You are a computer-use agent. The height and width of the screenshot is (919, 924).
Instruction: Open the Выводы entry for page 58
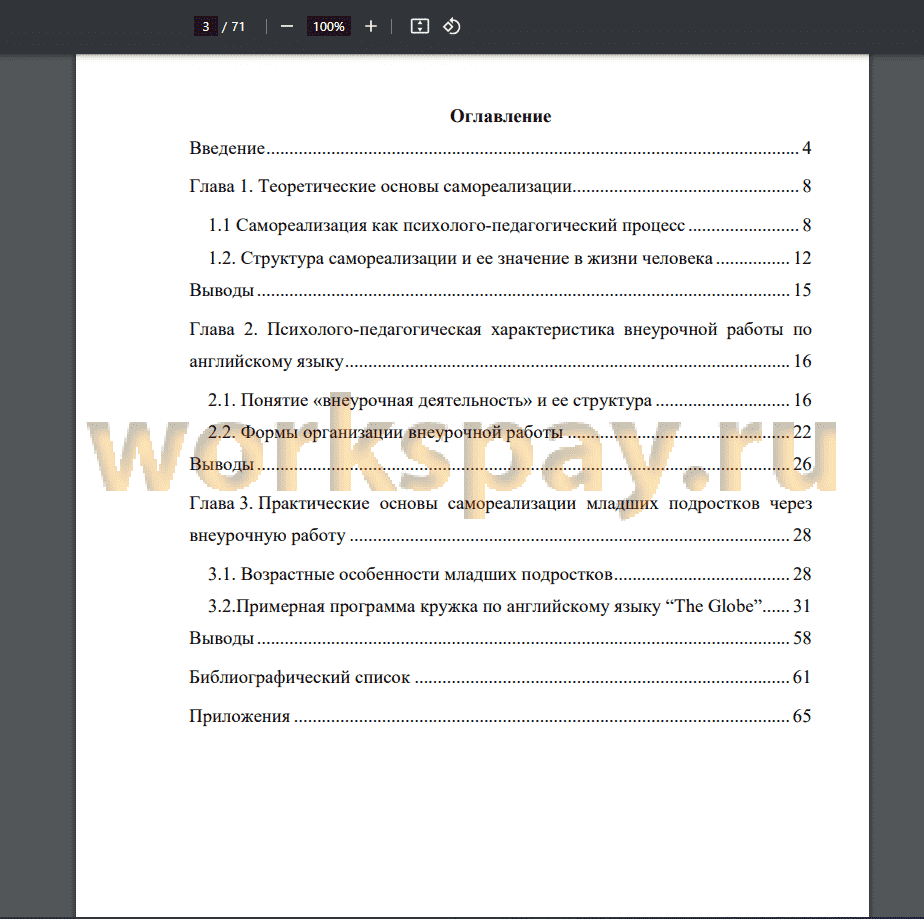point(500,638)
